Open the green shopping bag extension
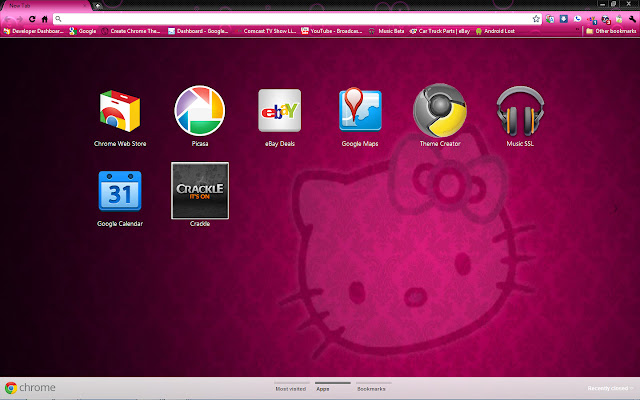This screenshot has height=400, width=640. click(x=619, y=19)
